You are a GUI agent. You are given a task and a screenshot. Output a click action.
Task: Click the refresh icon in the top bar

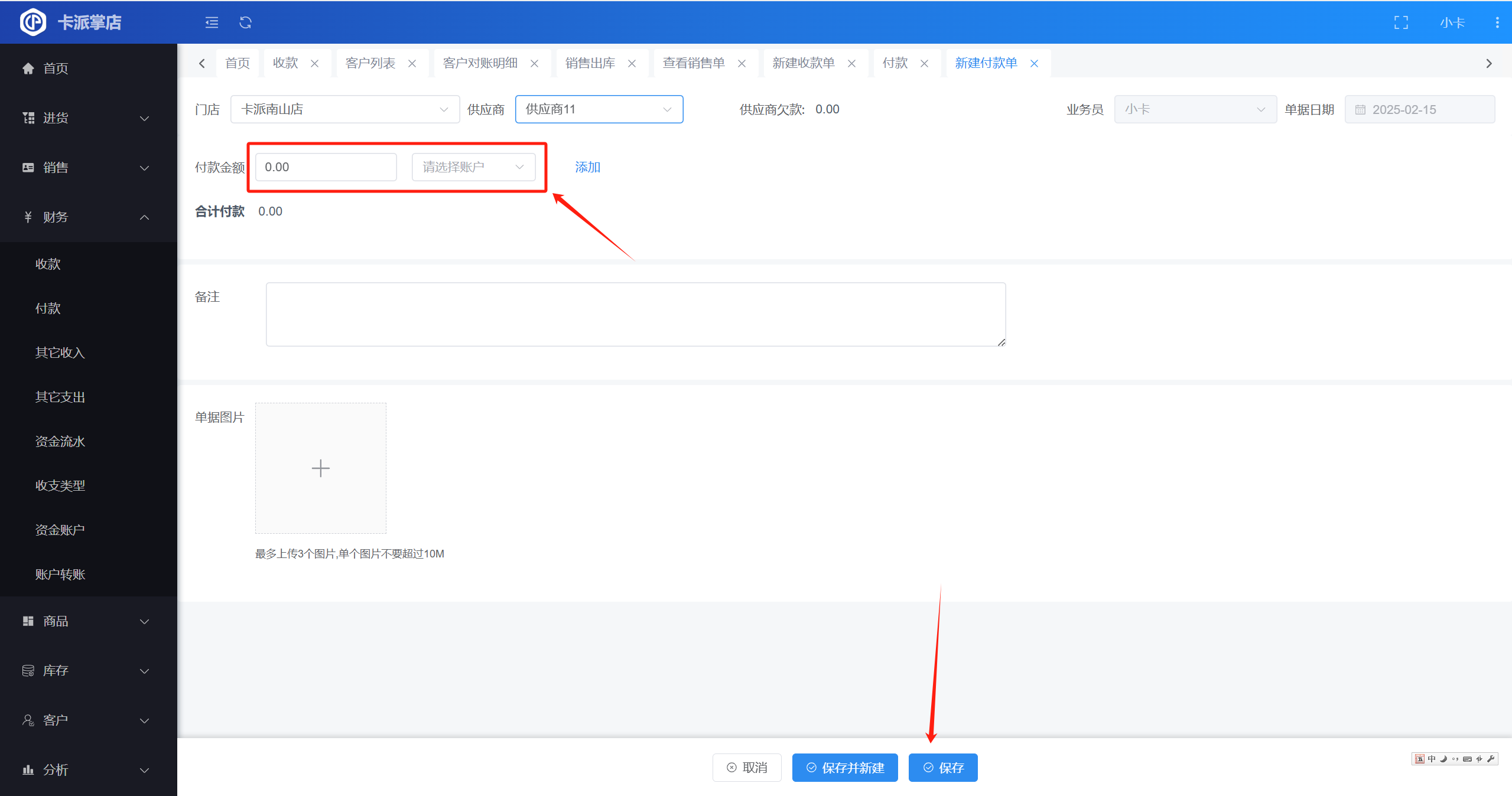point(245,22)
